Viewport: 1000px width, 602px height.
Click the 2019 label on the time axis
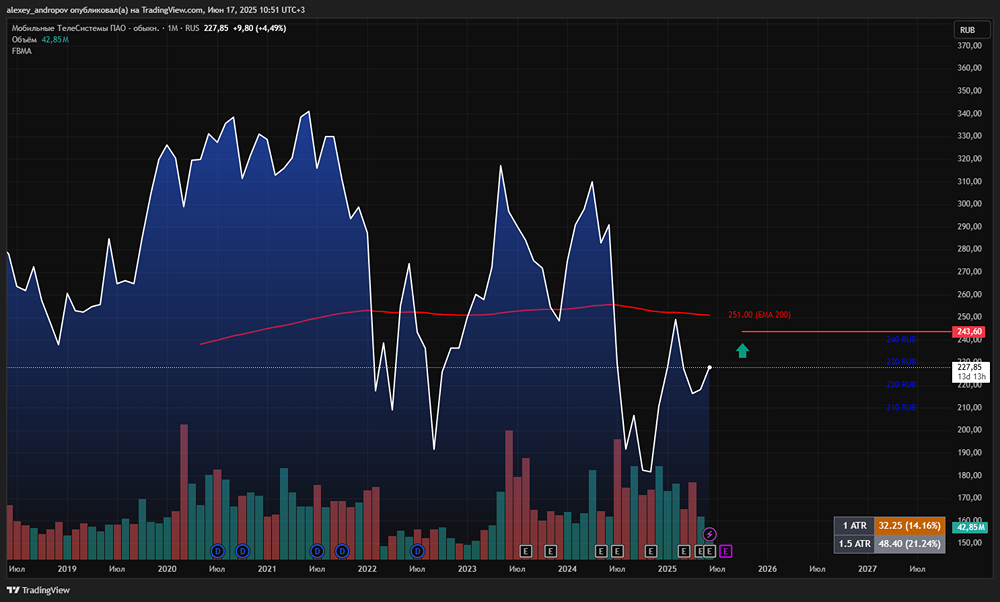coord(67,569)
